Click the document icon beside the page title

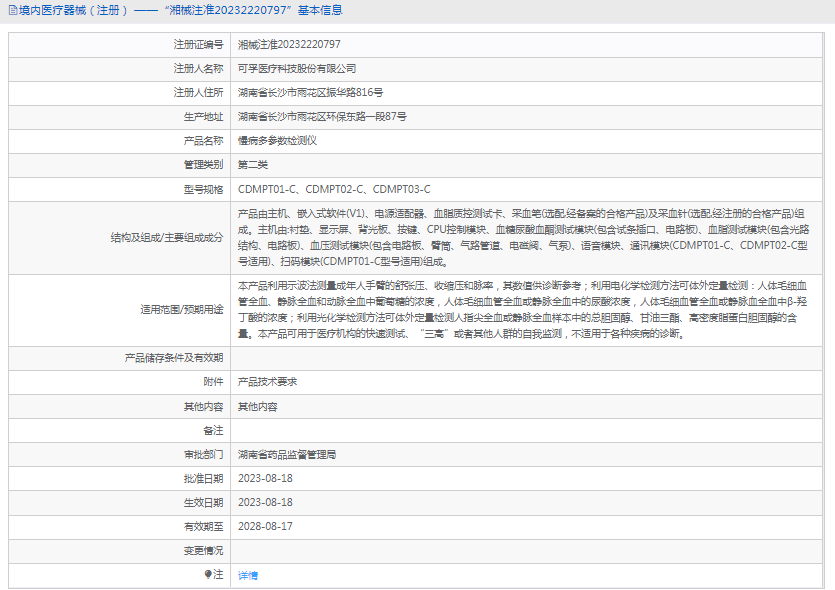[x=13, y=11]
